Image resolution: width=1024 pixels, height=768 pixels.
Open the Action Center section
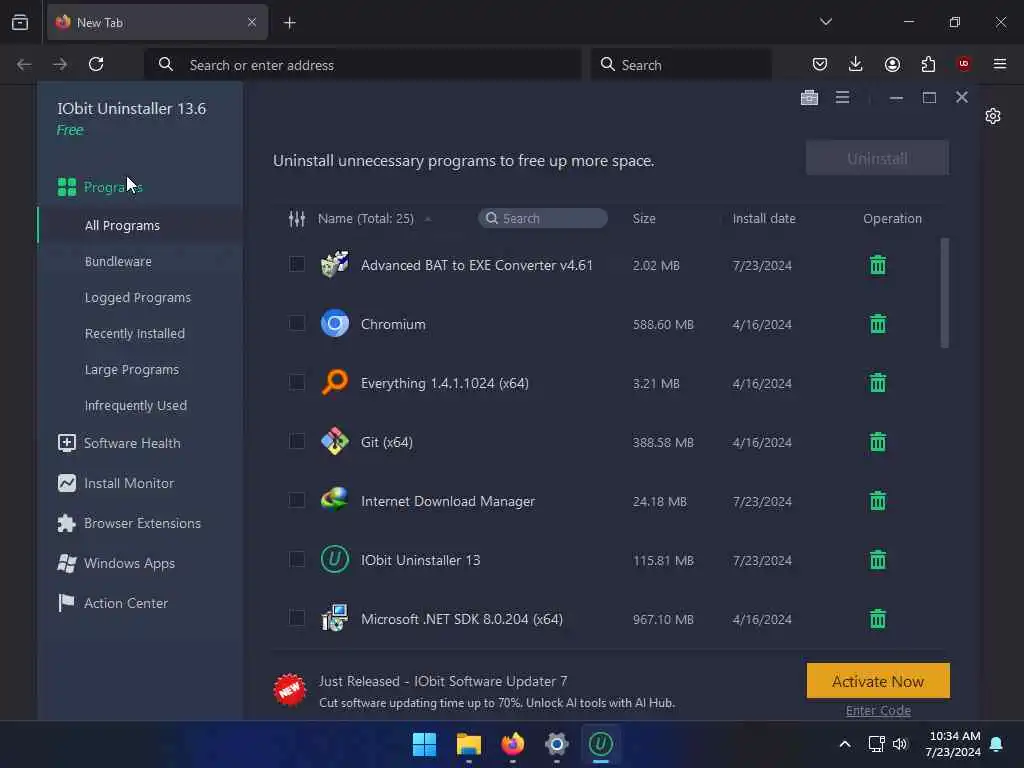coord(112,603)
